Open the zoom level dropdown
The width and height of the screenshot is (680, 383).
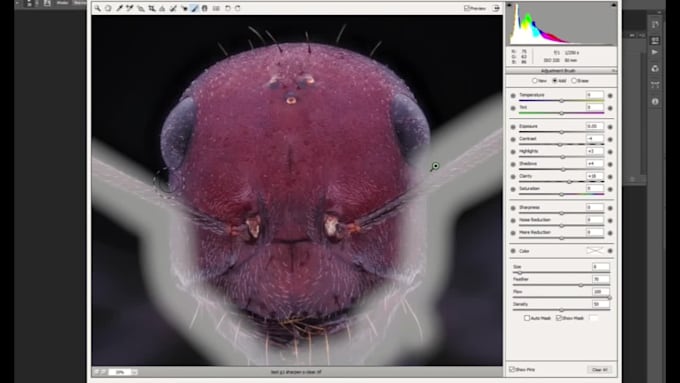[x=134, y=372]
